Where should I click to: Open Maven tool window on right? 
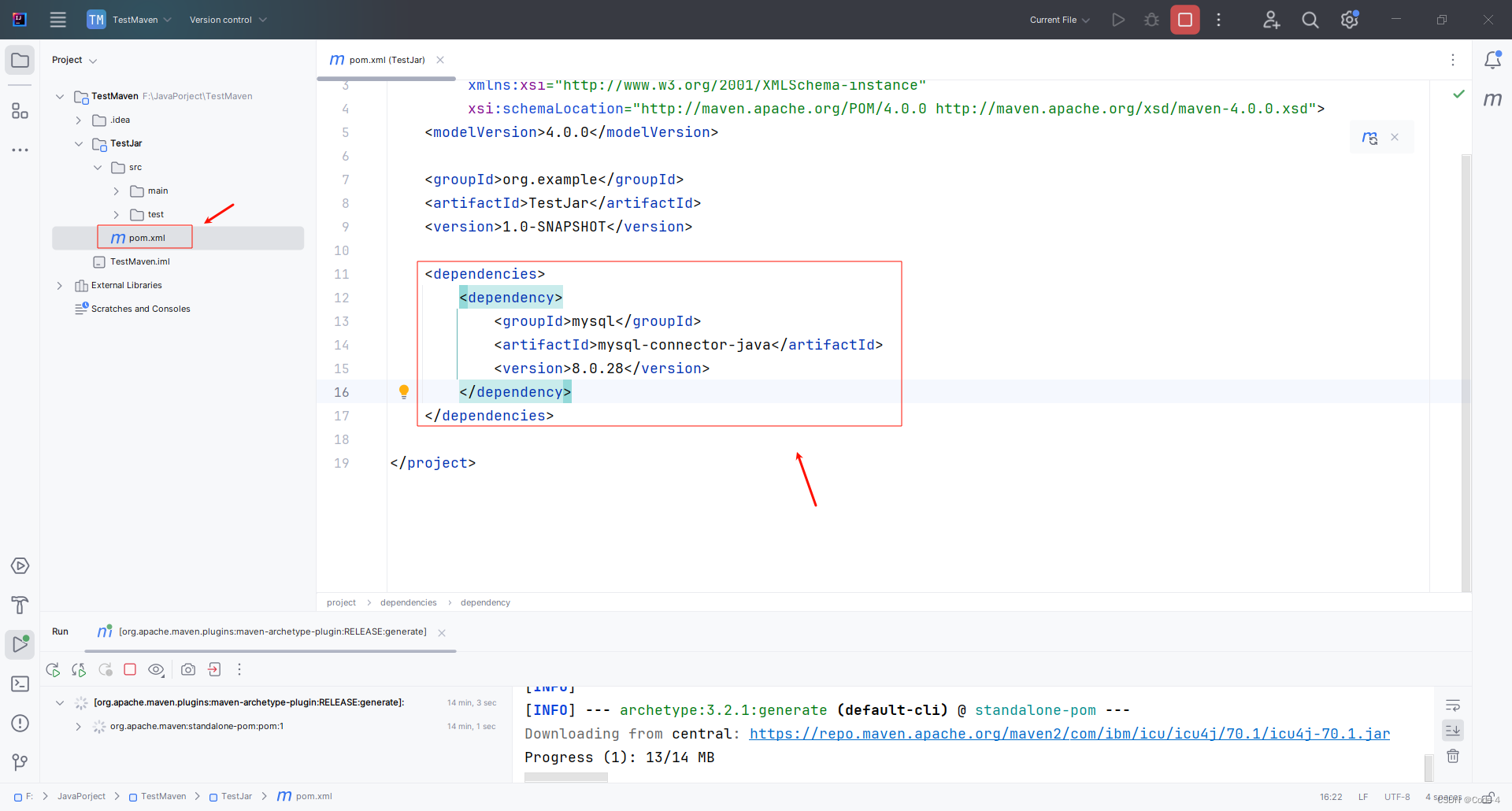click(1492, 99)
